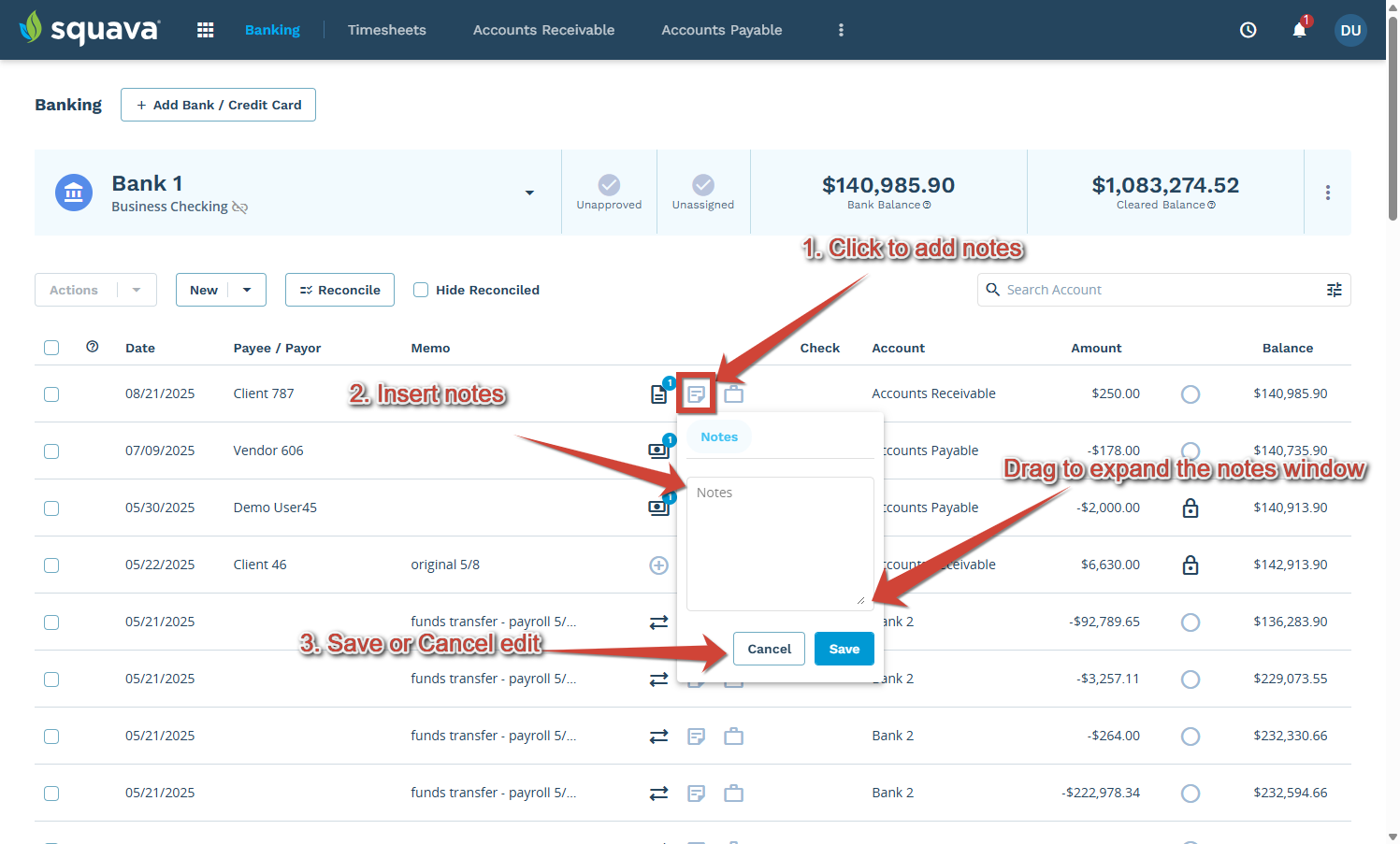
Task: Open the memo document icon on the 08/21/2025 row
Action: pyautogui.click(x=659, y=393)
